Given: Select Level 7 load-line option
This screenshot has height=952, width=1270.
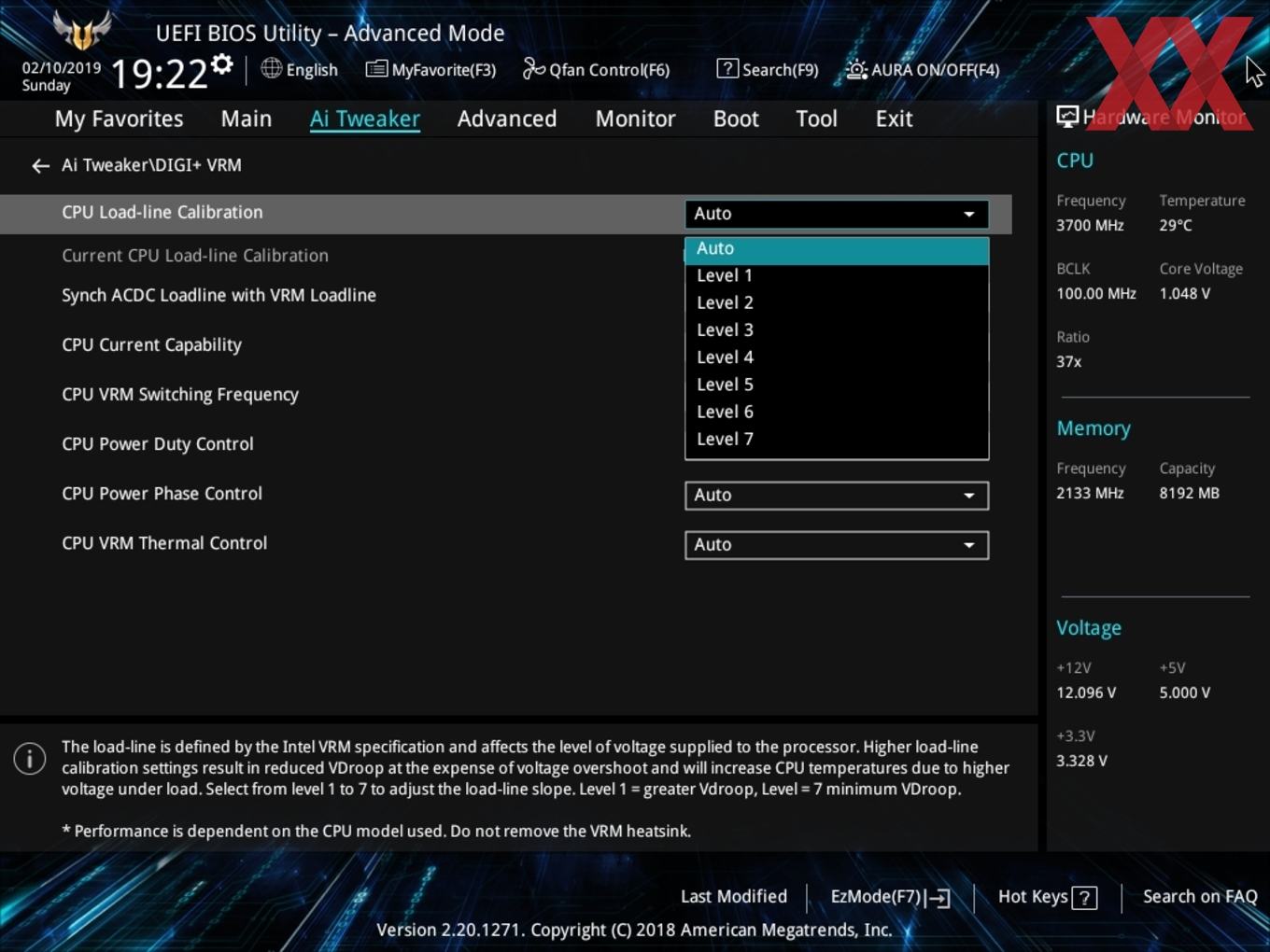Looking at the screenshot, I should point(837,439).
